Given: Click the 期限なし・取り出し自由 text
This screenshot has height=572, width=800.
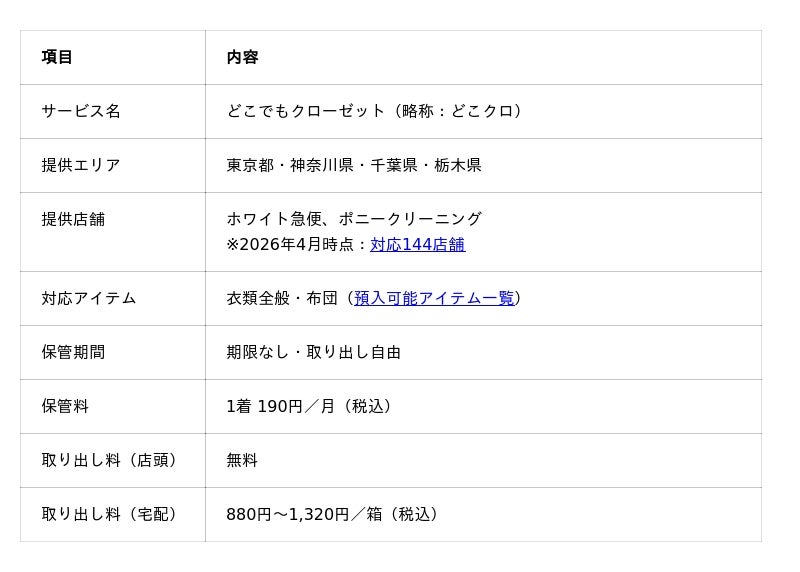Looking at the screenshot, I should pos(314,352).
